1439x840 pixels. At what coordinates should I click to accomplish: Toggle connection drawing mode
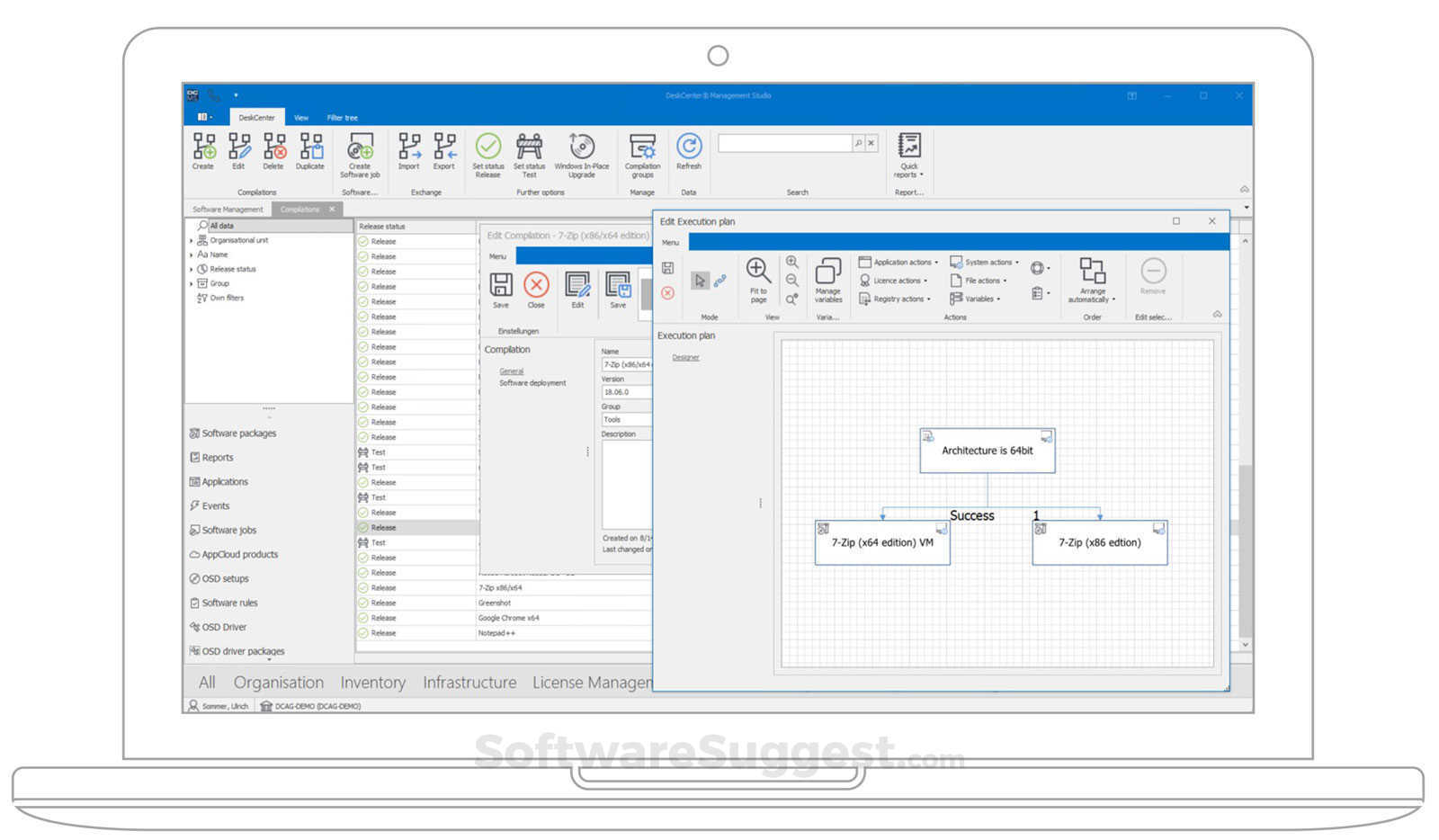[719, 280]
